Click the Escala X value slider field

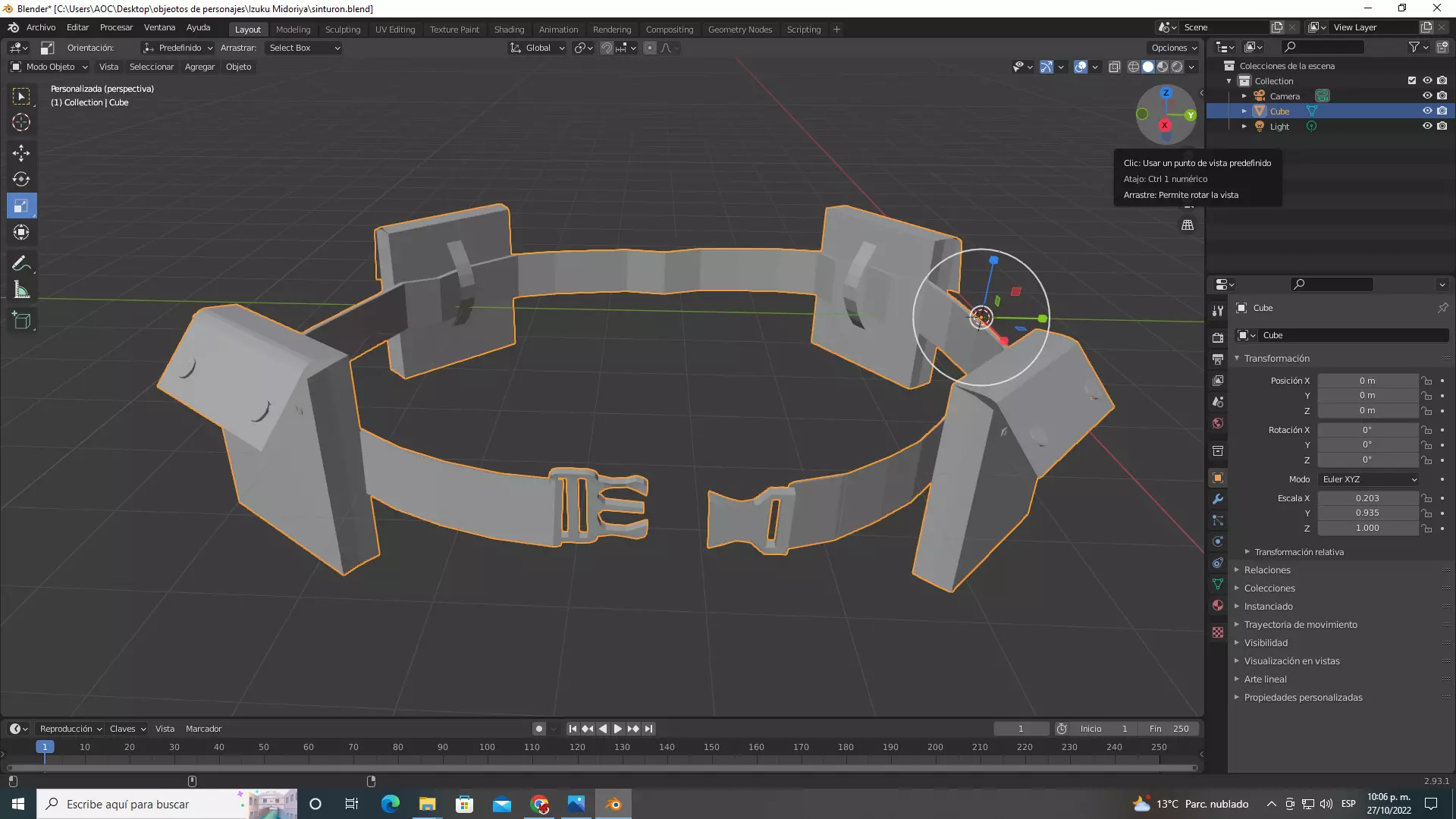point(1367,498)
